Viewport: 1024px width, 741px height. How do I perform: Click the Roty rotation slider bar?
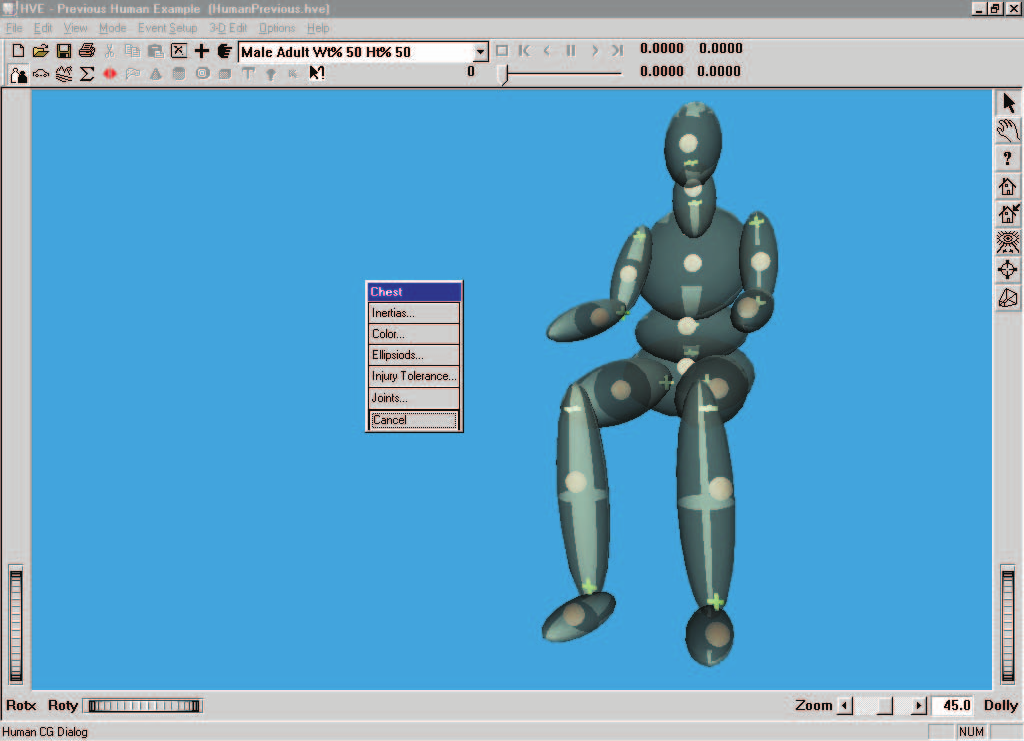click(144, 706)
